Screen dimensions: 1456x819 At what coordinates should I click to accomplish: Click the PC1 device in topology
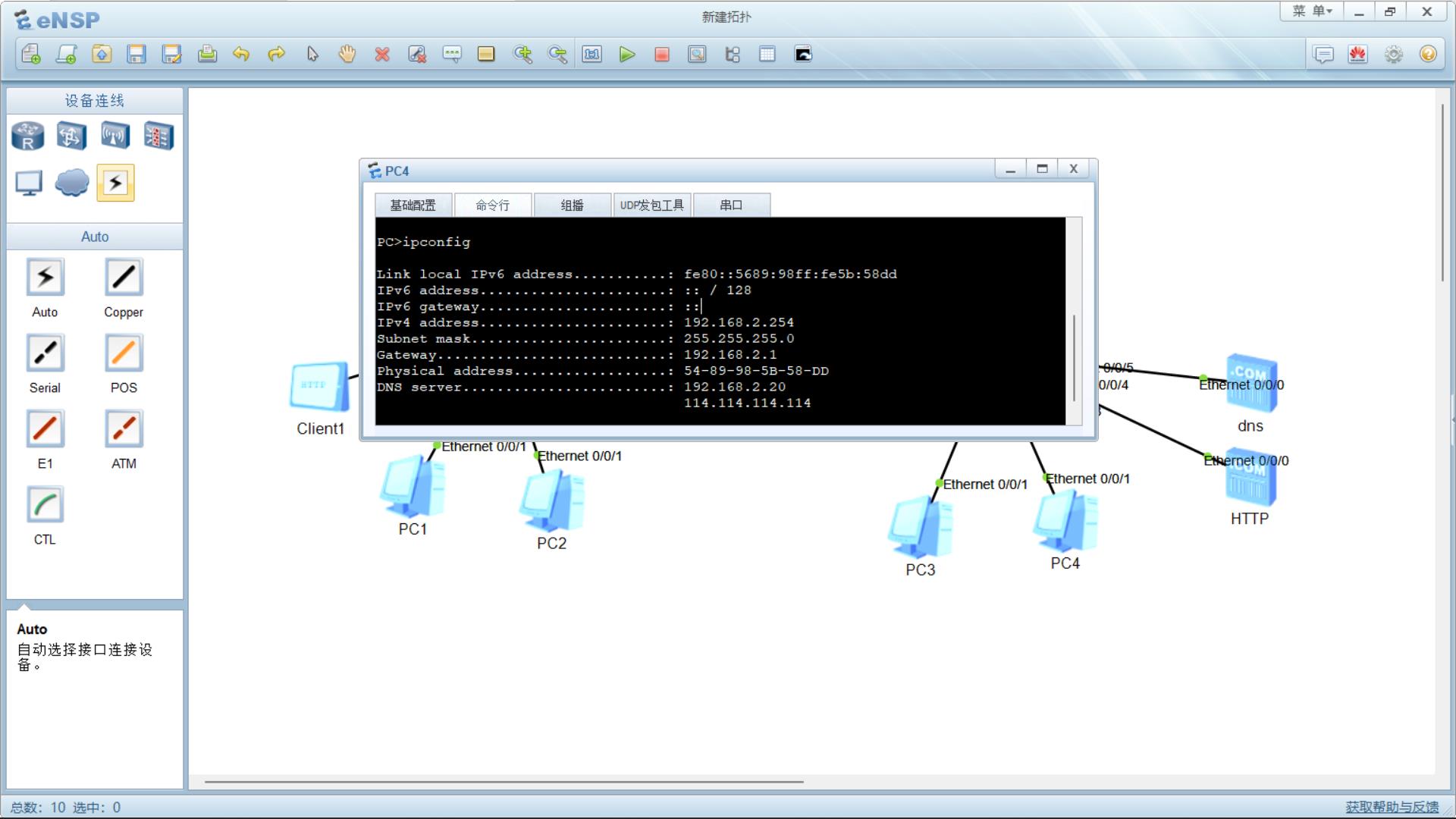pos(413,487)
